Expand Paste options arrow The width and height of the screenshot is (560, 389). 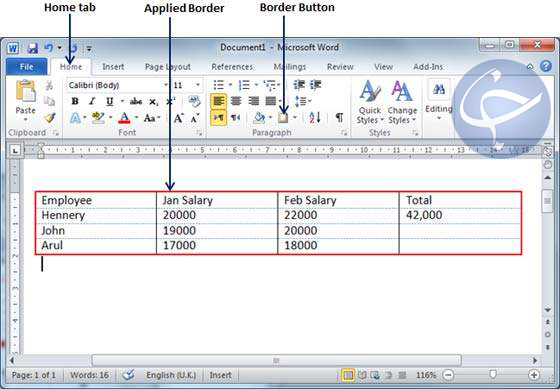point(26,119)
